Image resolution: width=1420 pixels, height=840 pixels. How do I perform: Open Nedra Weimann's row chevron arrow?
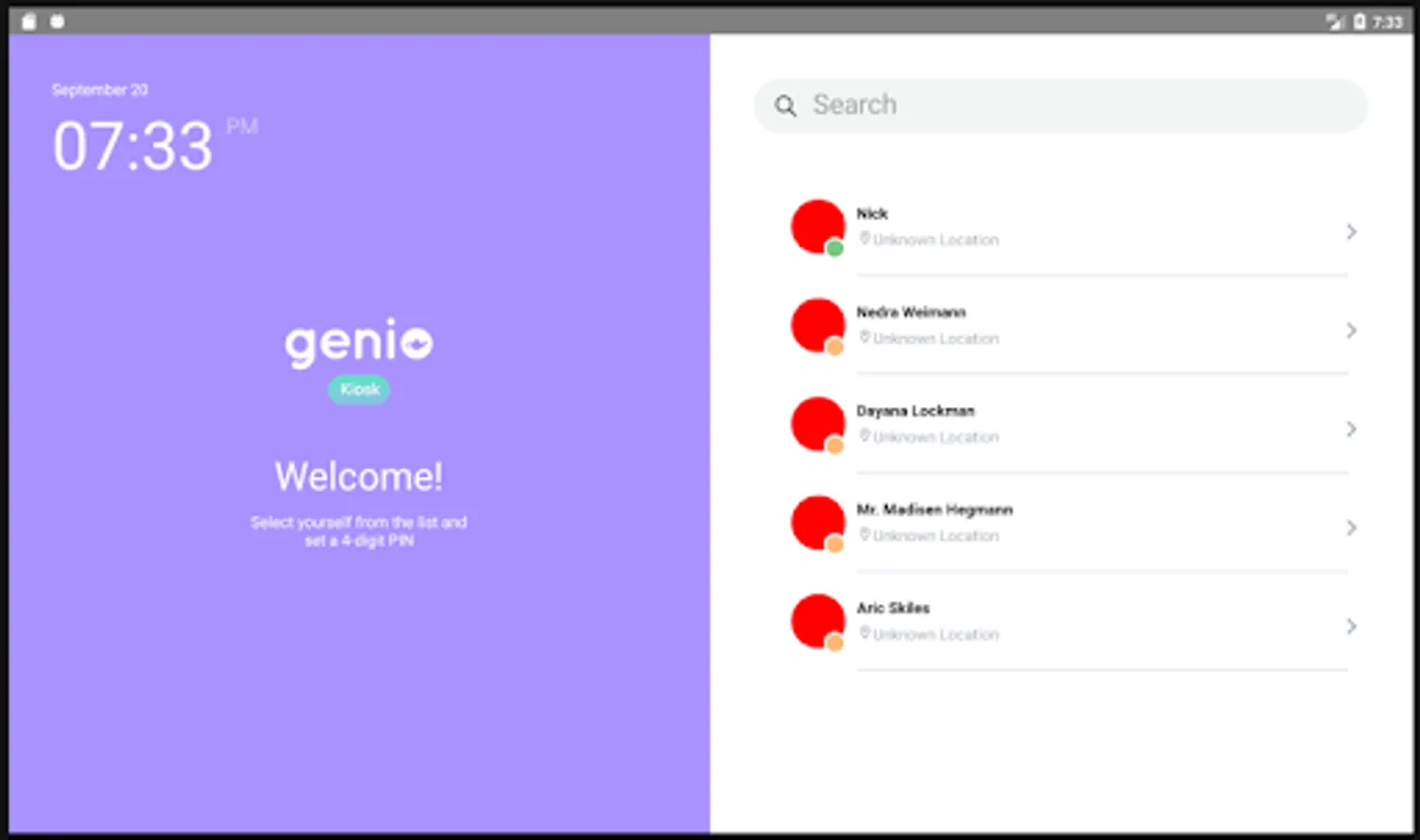pos(1351,330)
